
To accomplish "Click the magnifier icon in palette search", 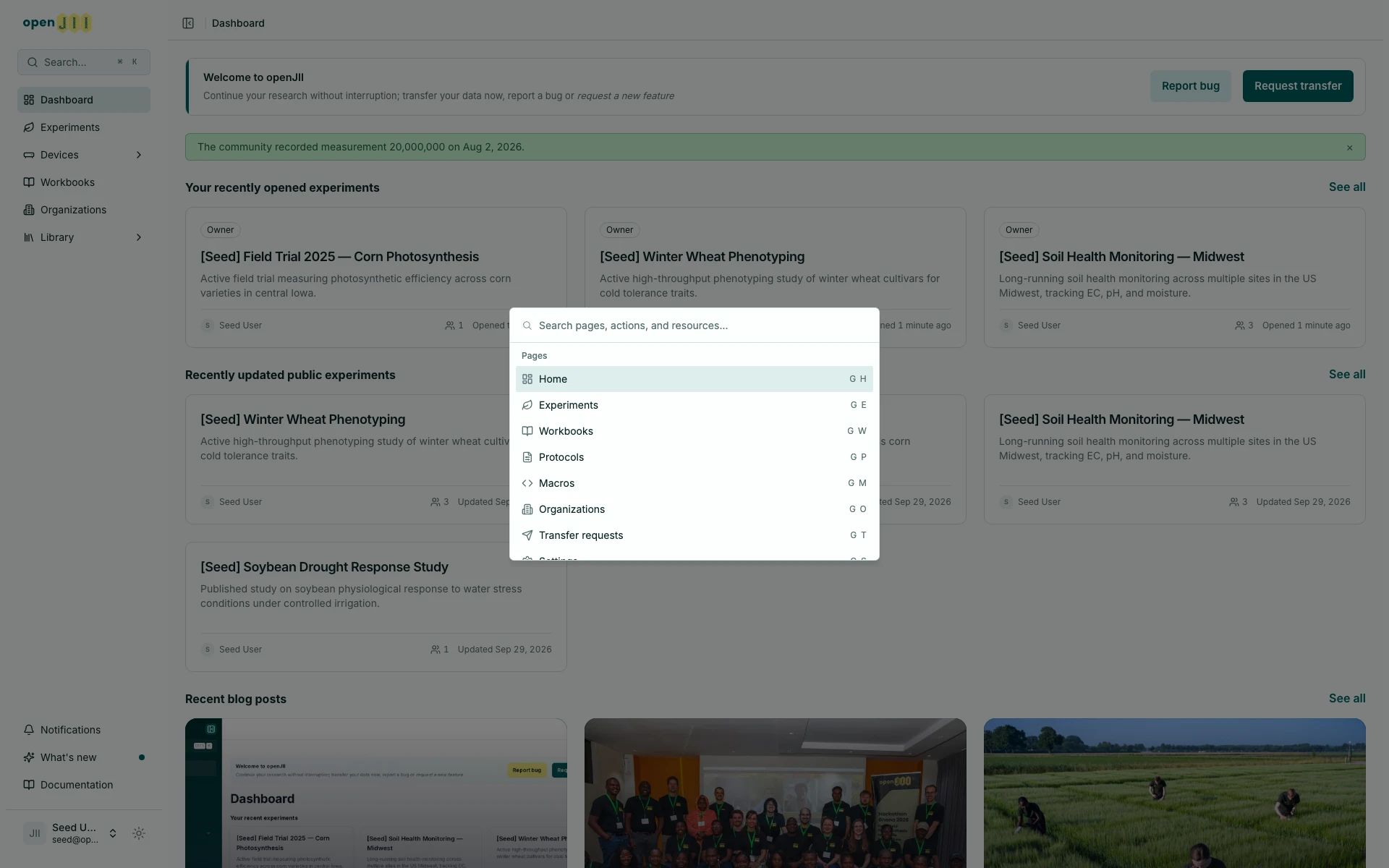I will (527, 325).
